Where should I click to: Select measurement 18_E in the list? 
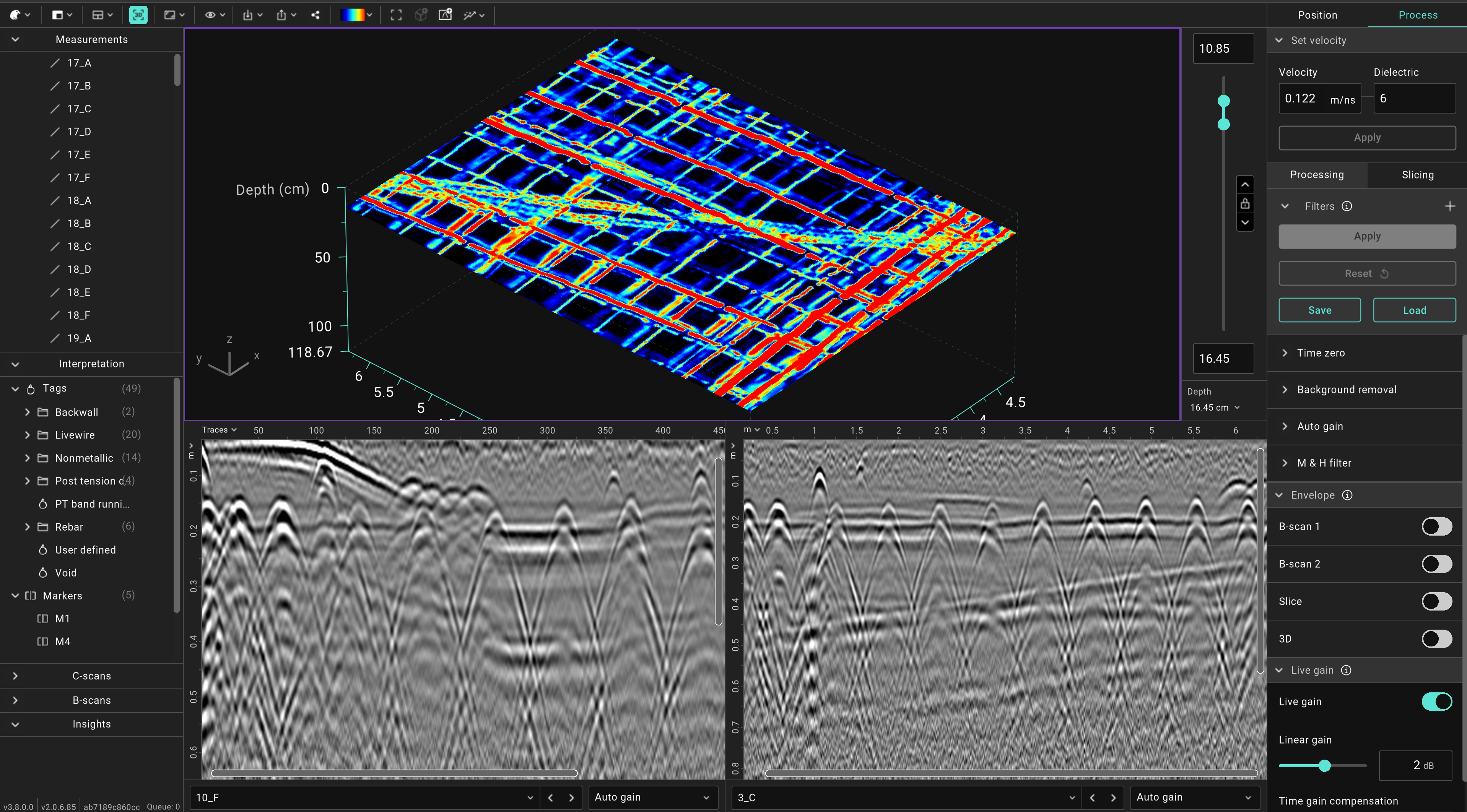[x=79, y=292]
